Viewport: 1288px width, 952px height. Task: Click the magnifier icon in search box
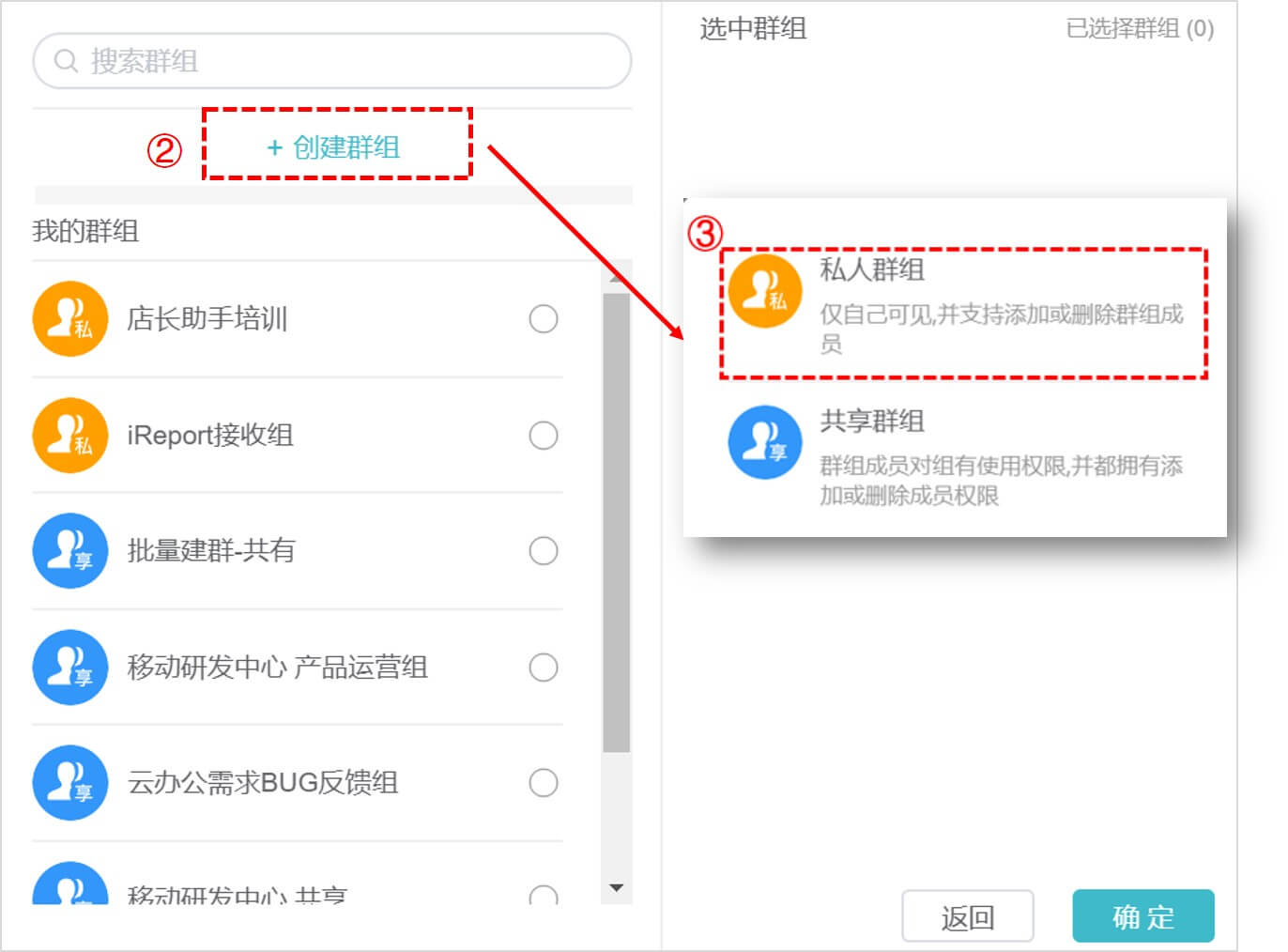66,61
